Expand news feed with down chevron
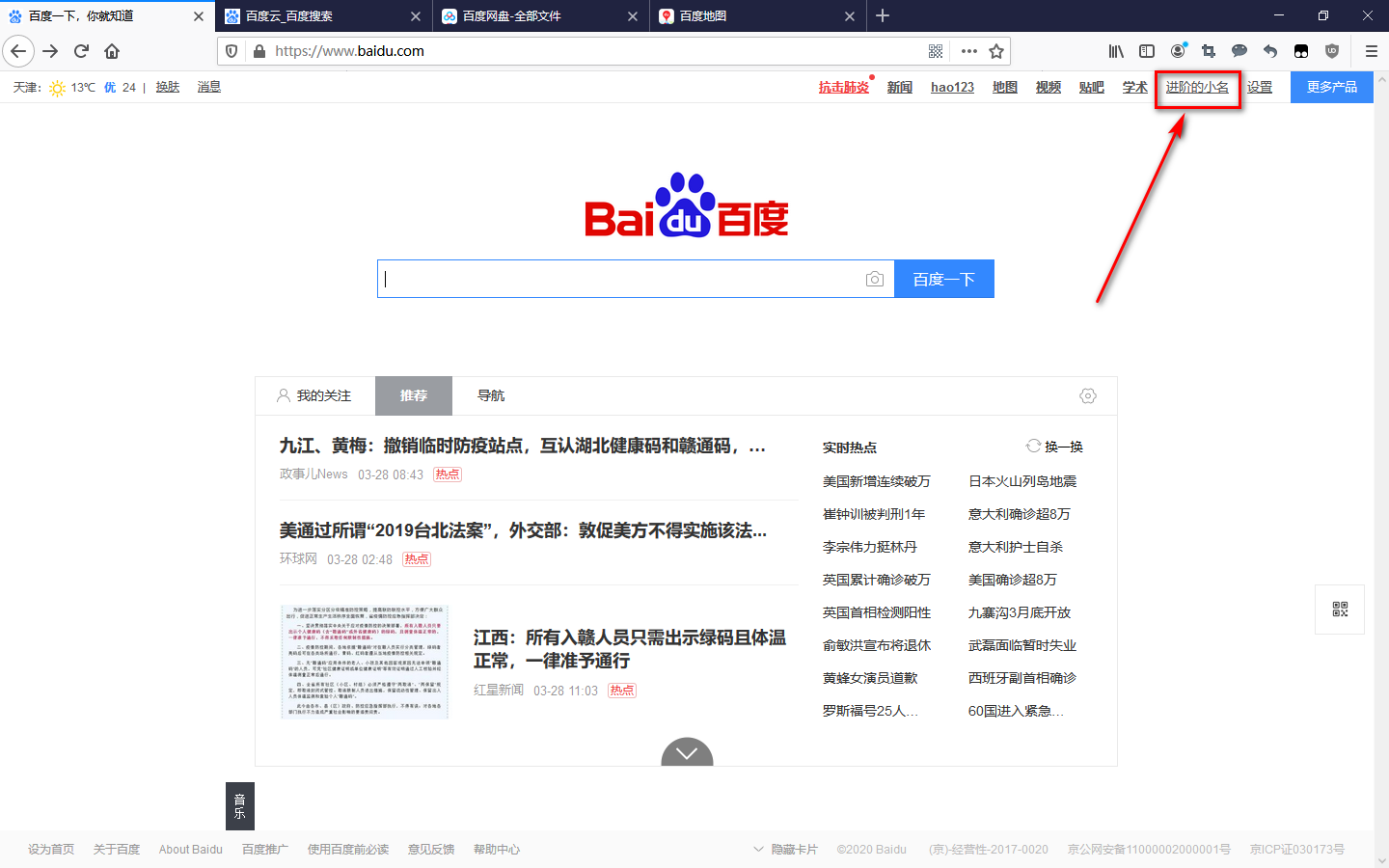Screen dimensions: 1389x868 (x=687, y=752)
